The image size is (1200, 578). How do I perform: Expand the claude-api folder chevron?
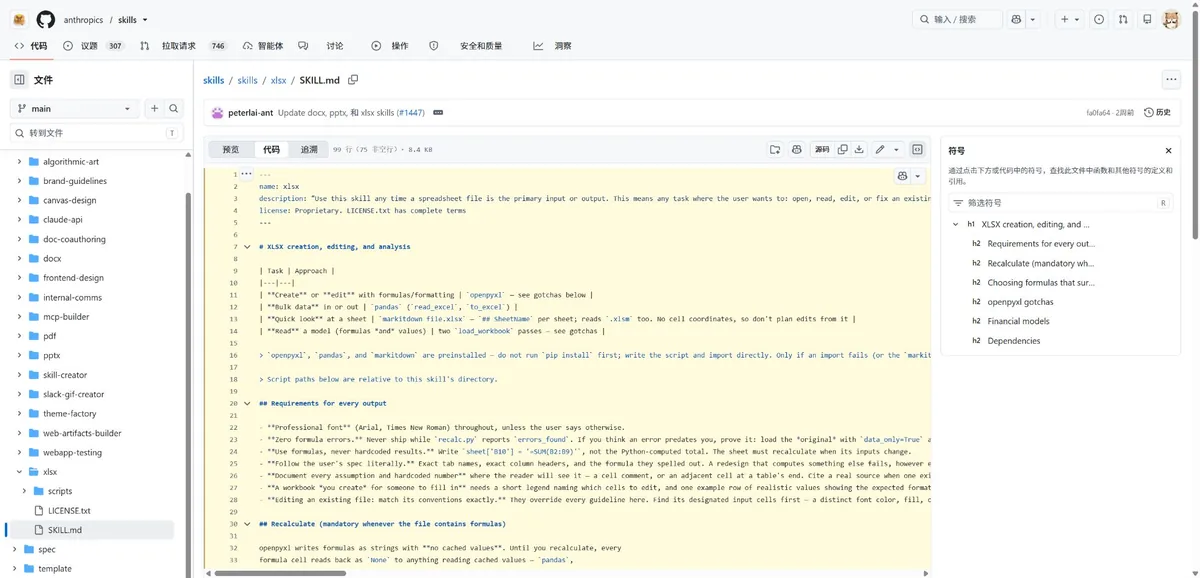[19, 220]
